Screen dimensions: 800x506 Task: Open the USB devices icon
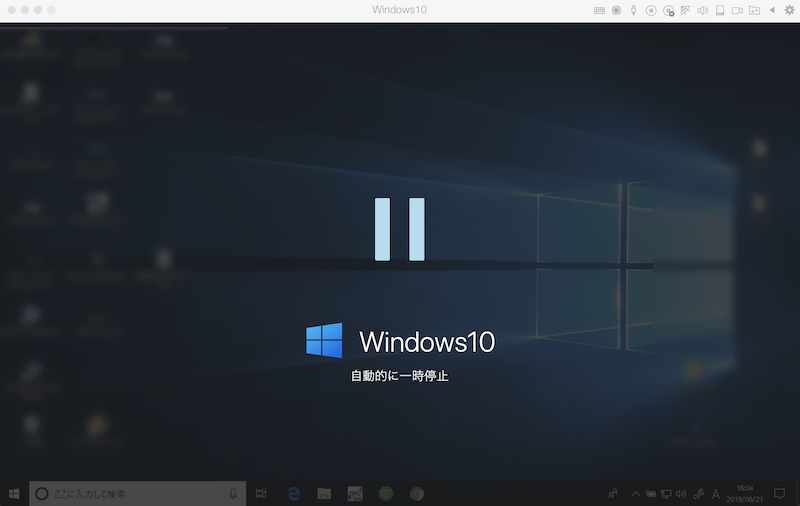click(x=633, y=10)
